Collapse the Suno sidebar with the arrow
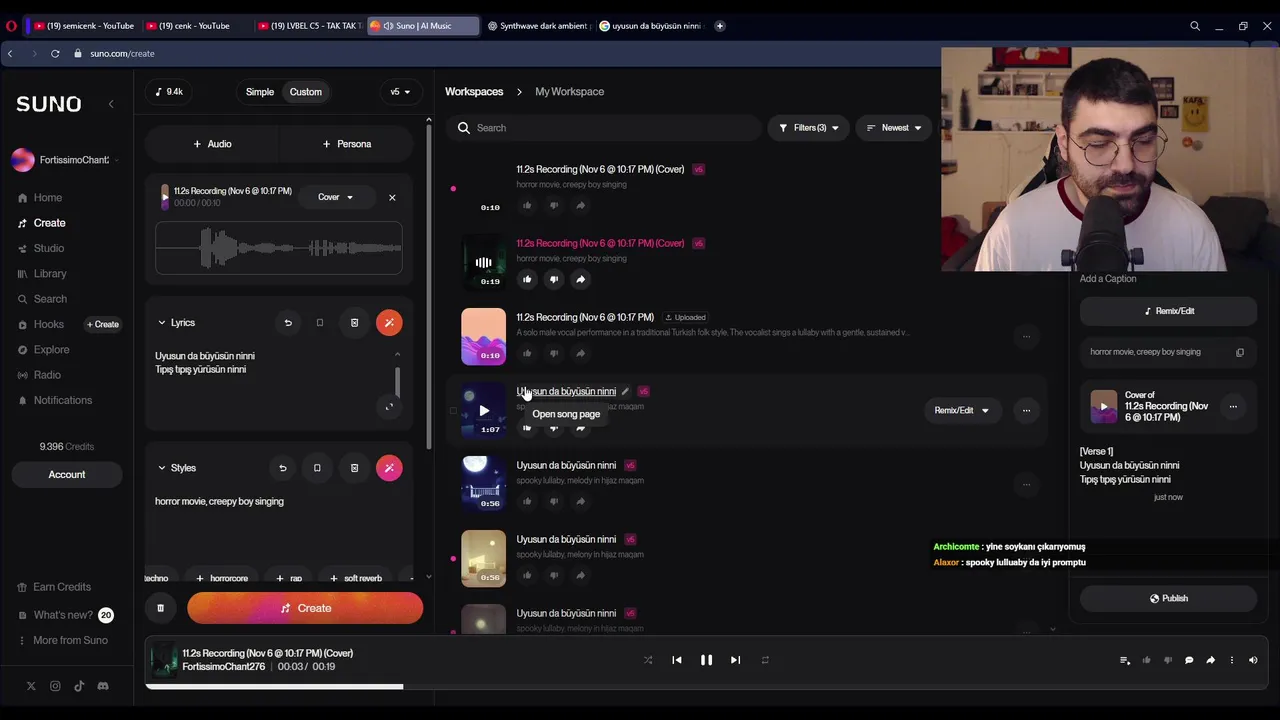The image size is (1280, 720). [111, 104]
